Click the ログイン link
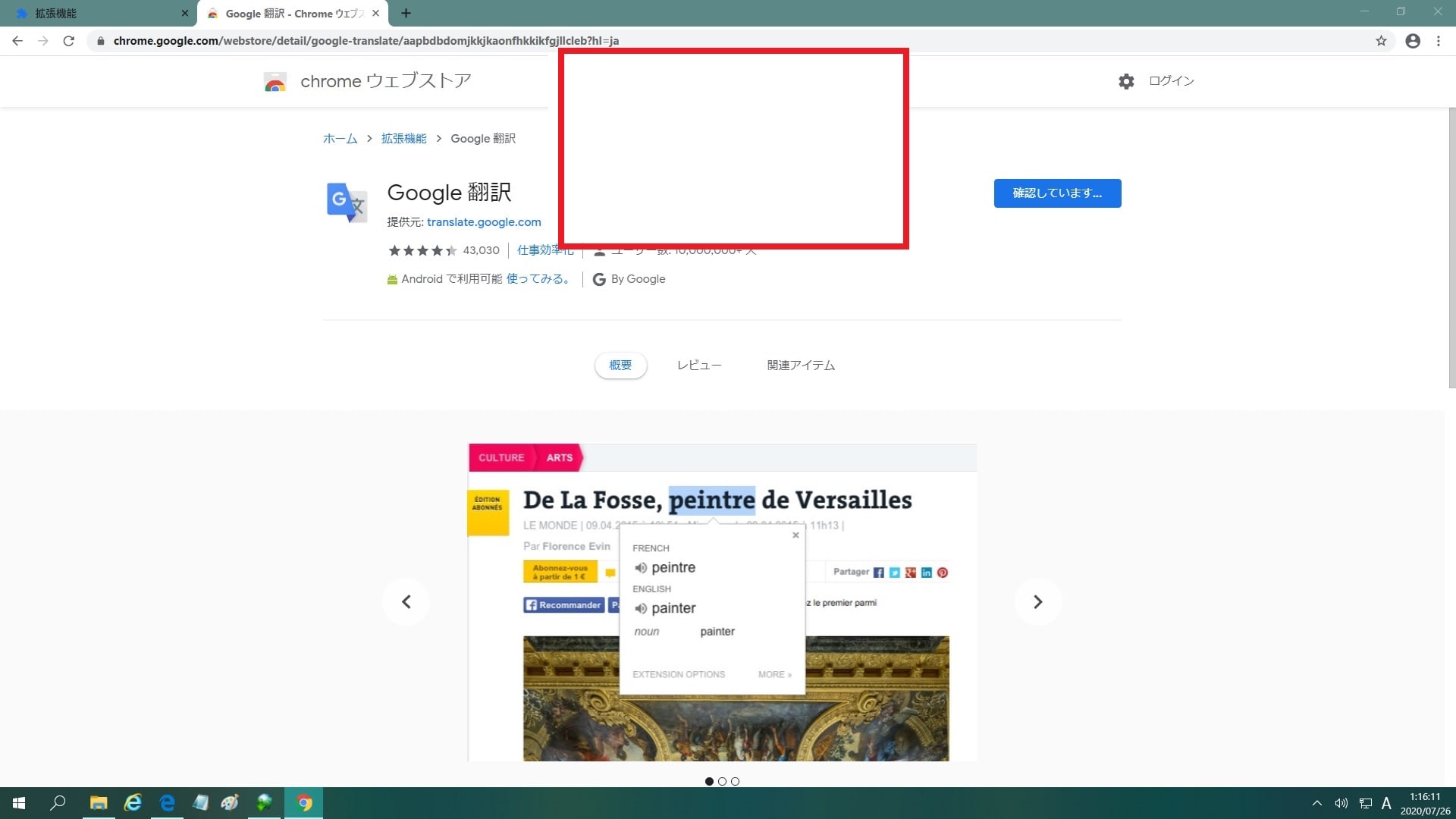 tap(1171, 81)
